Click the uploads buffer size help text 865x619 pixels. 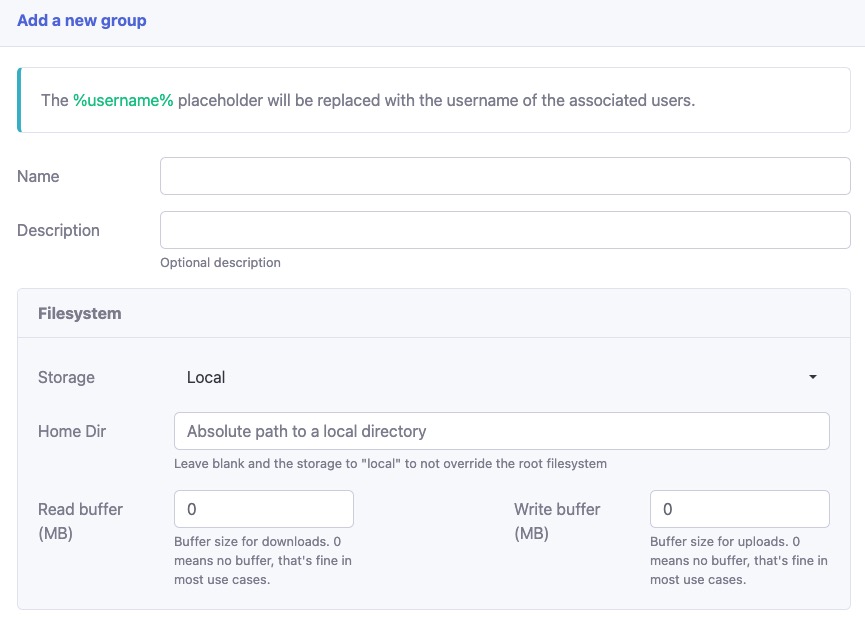coord(739,560)
